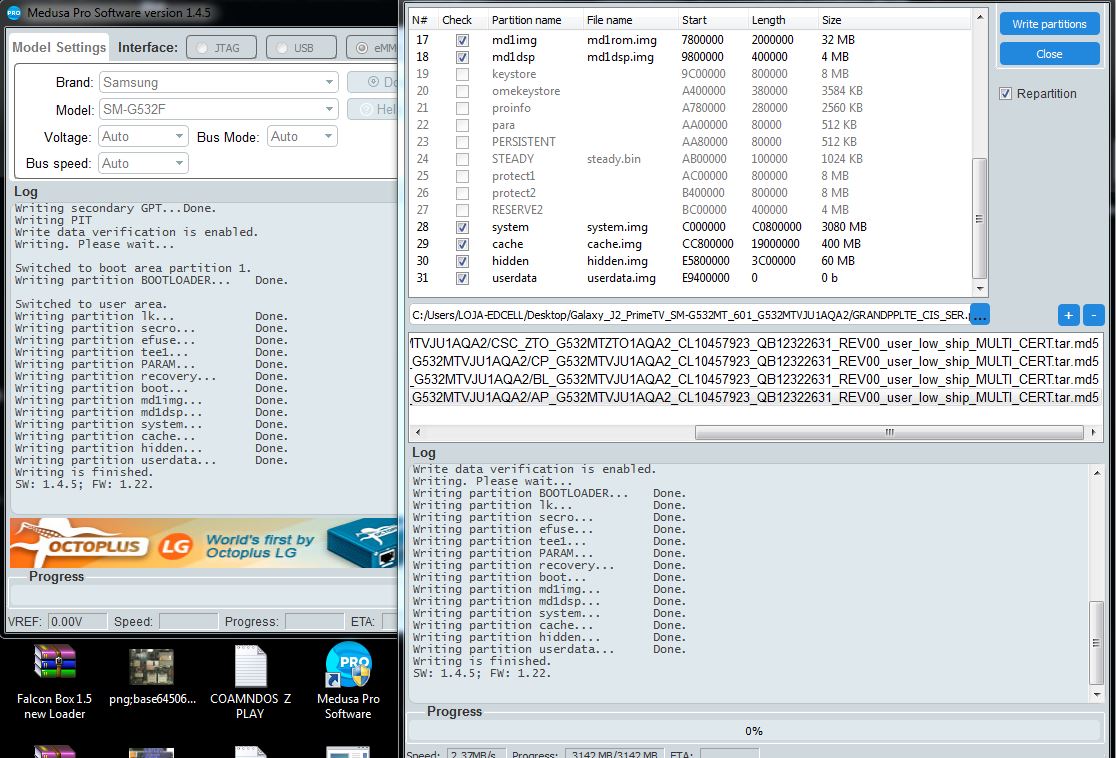Image resolution: width=1116 pixels, height=758 pixels.
Task: Click left arrow of file list scrollbar
Action: 418,432
